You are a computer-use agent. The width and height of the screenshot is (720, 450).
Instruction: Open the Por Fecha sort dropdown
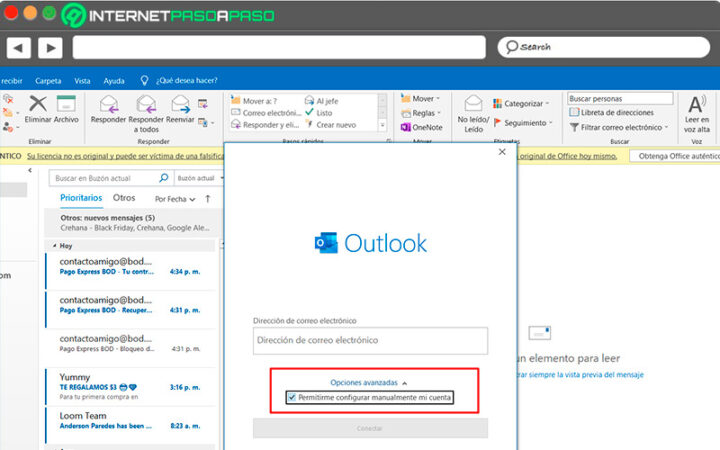175,199
